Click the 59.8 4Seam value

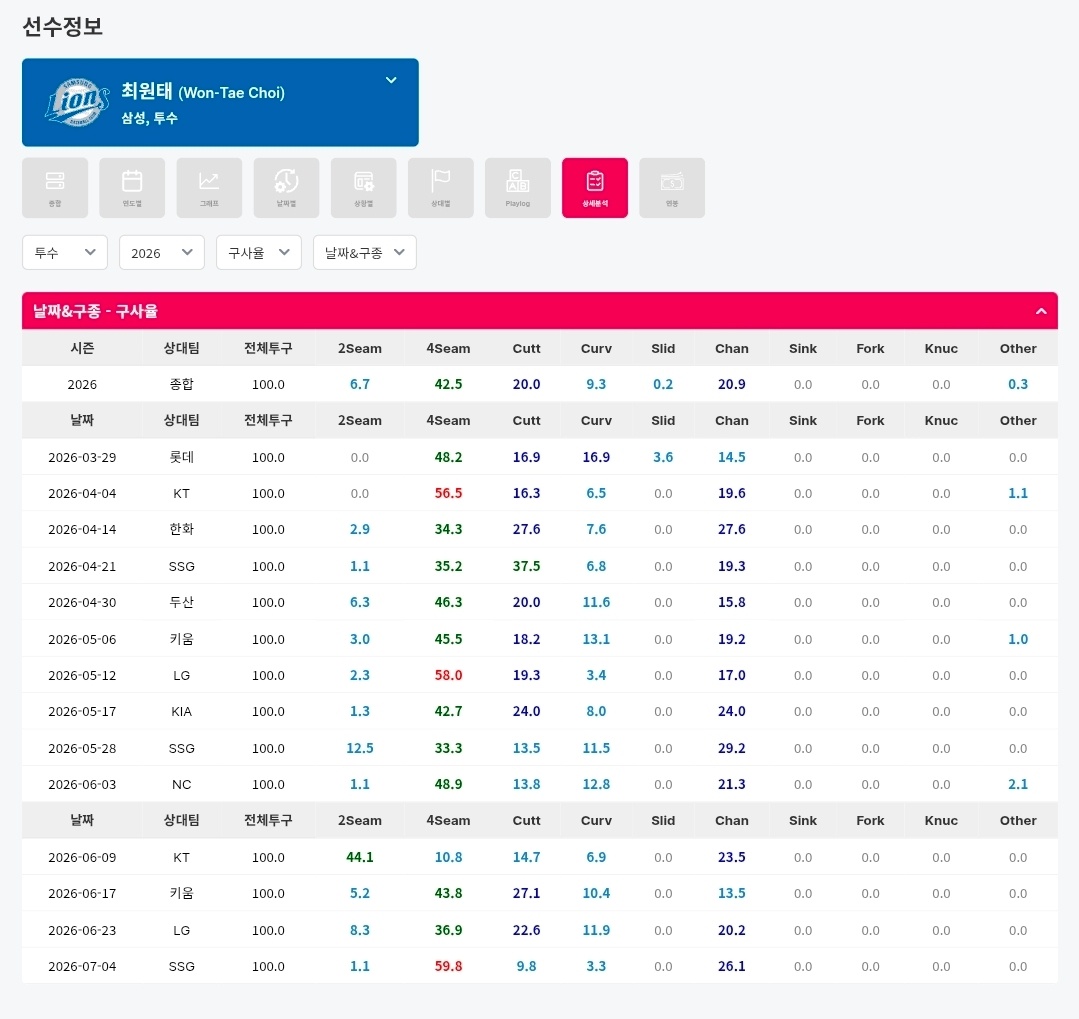(x=448, y=966)
